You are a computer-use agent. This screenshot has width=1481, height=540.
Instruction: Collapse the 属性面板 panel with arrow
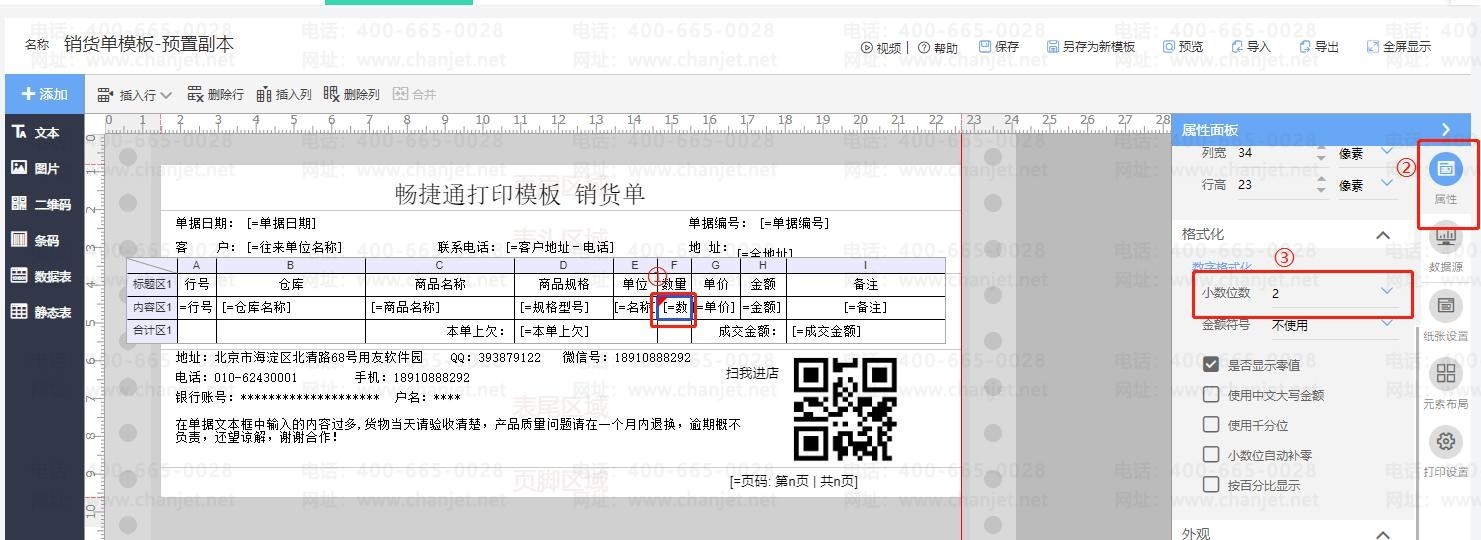(x=1446, y=130)
